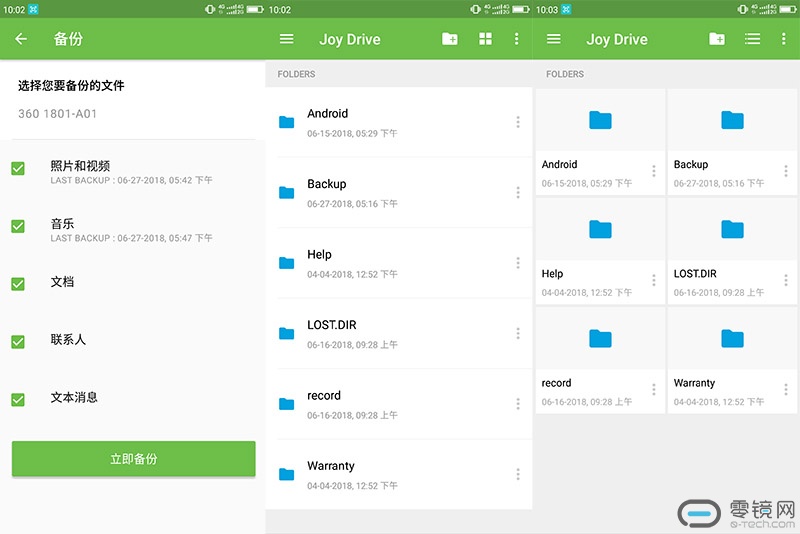The image size is (800, 534).
Task: Open hamburger menu in grid view screen
Action: (554, 39)
